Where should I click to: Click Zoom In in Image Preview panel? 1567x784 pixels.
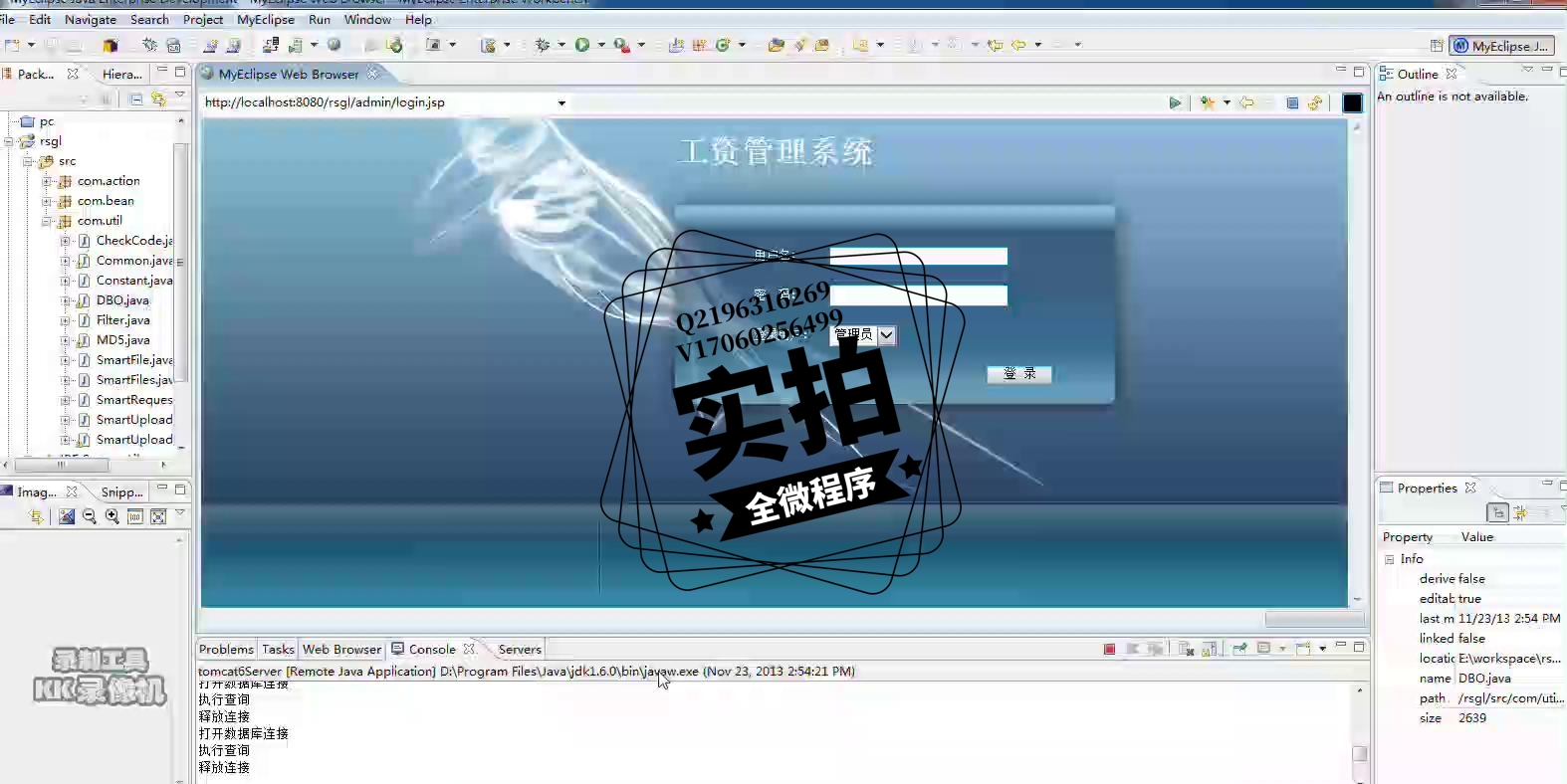tap(112, 516)
